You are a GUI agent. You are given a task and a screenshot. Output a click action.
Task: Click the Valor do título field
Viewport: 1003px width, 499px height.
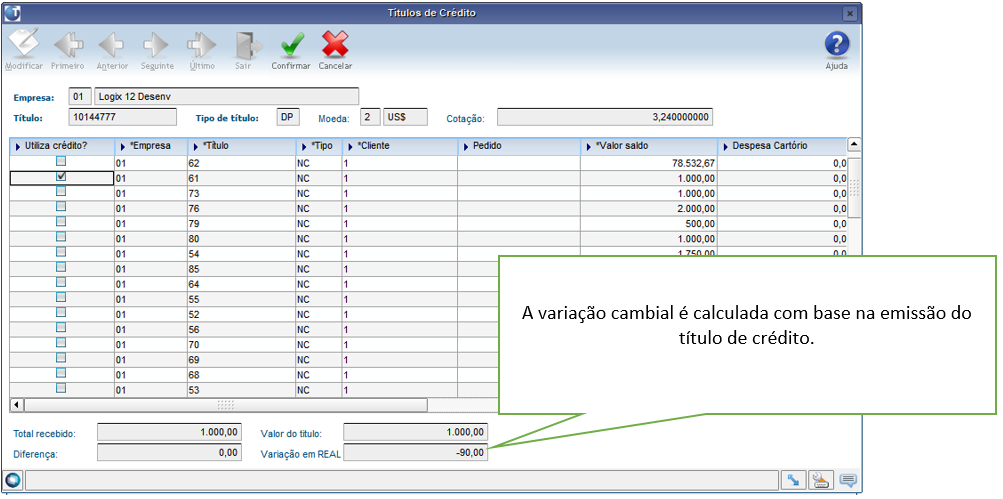point(415,432)
